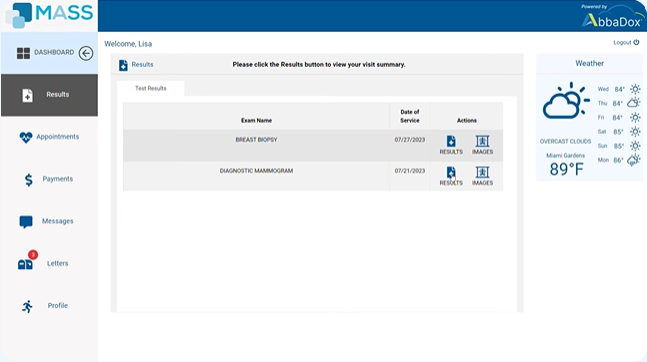Image resolution: width=647 pixels, height=362 pixels.
Task: Select the Diagnostic Mammogram exam name
Action: [x=256, y=171]
